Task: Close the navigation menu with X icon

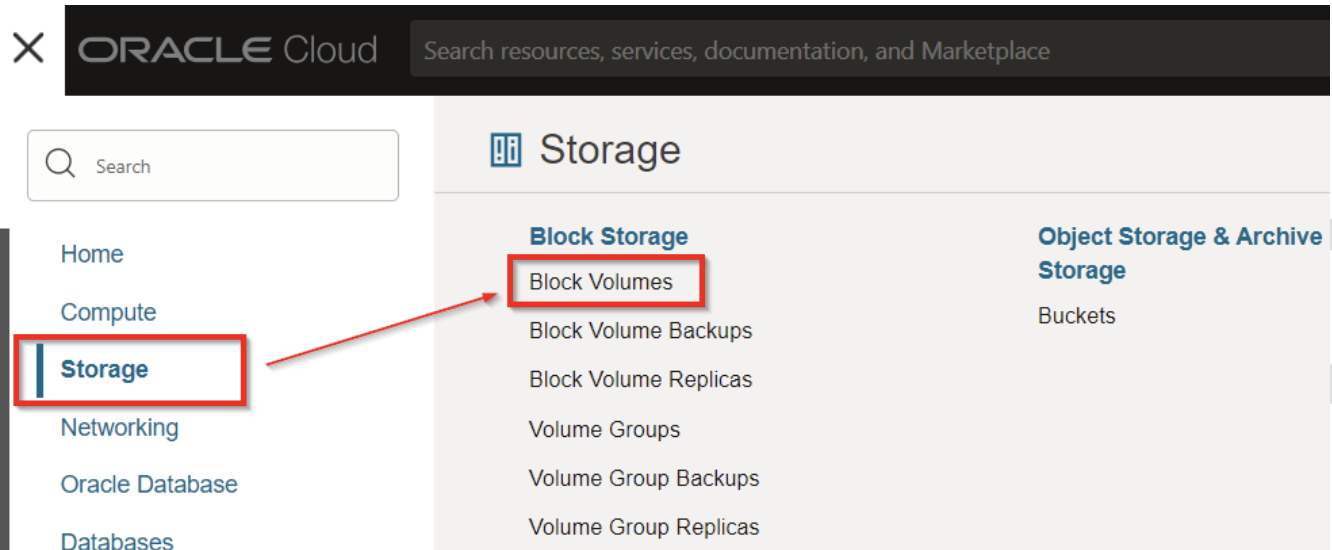Action: [x=29, y=47]
